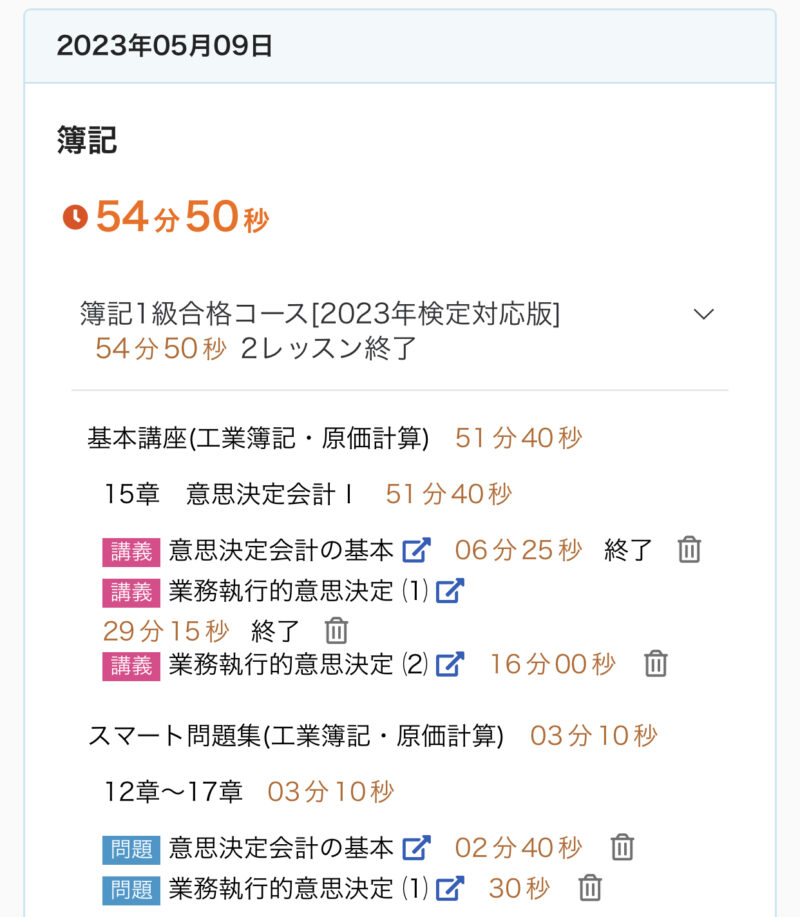Click the 2023年05月09日 date header
Viewport: 800px width, 917px height.
coord(165,46)
